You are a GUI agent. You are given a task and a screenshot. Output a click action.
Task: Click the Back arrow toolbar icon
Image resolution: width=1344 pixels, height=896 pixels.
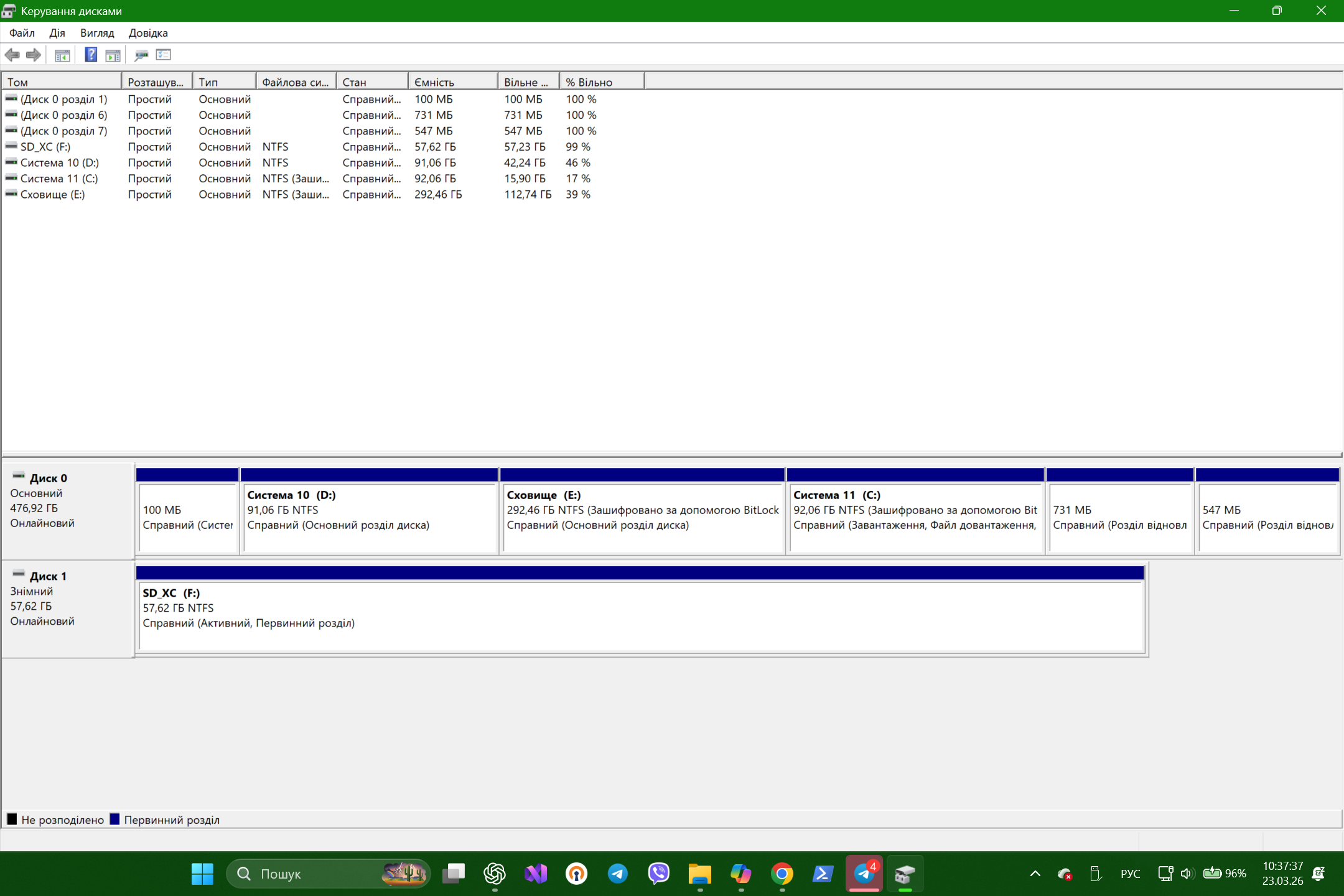point(12,55)
